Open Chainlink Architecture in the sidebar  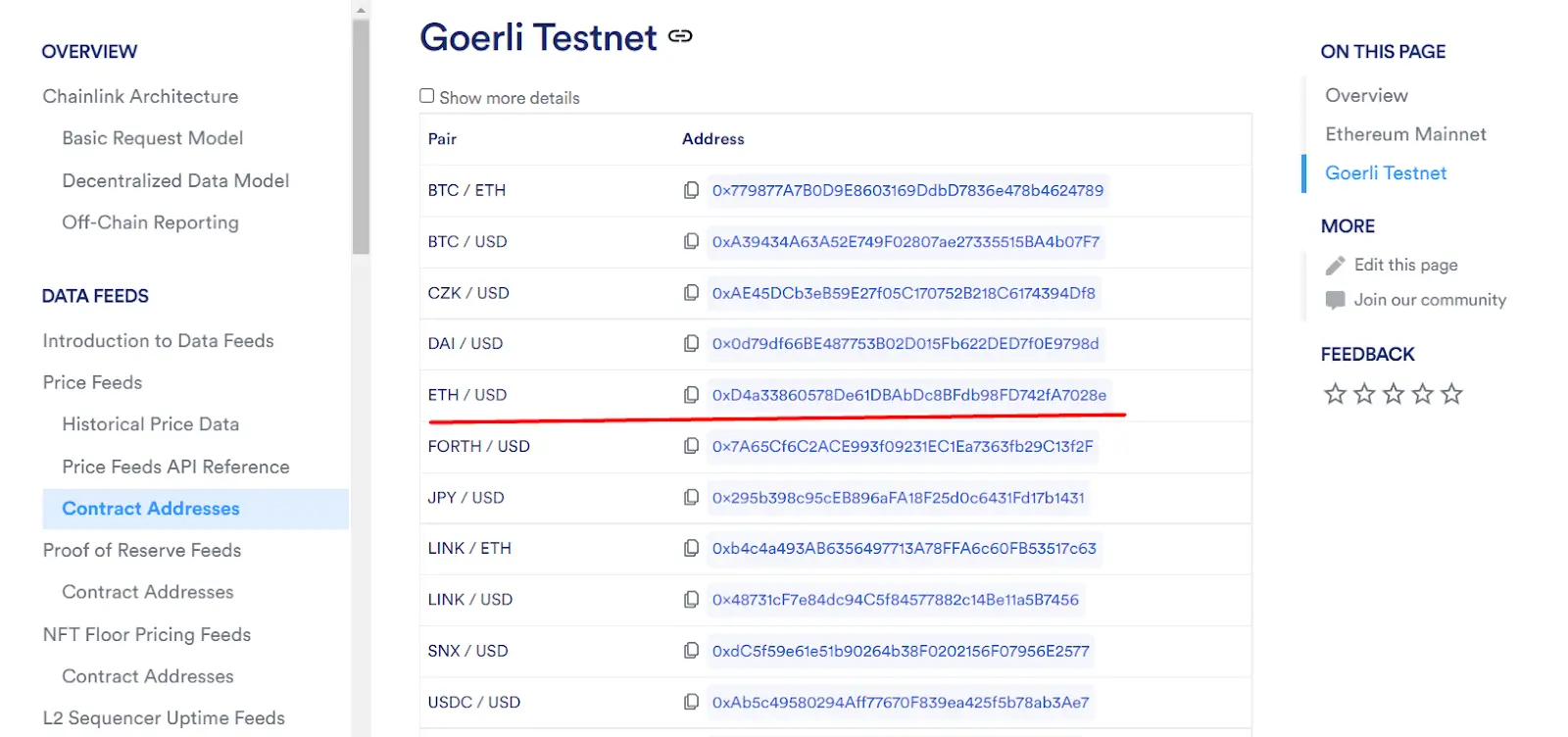[140, 96]
